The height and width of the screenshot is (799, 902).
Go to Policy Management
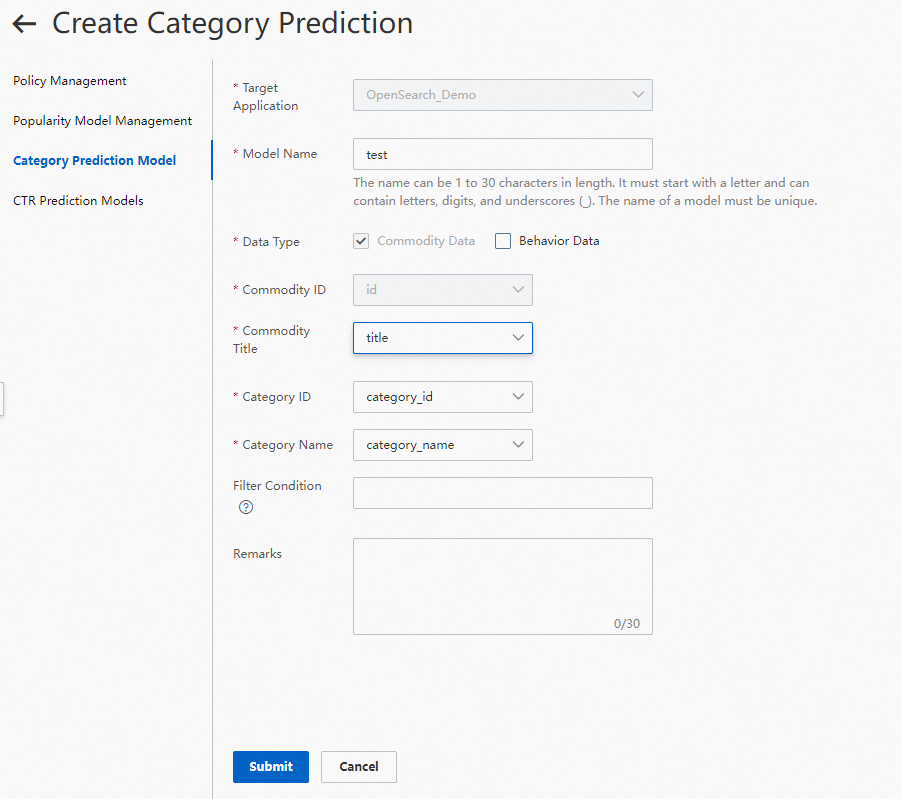(x=70, y=81)
